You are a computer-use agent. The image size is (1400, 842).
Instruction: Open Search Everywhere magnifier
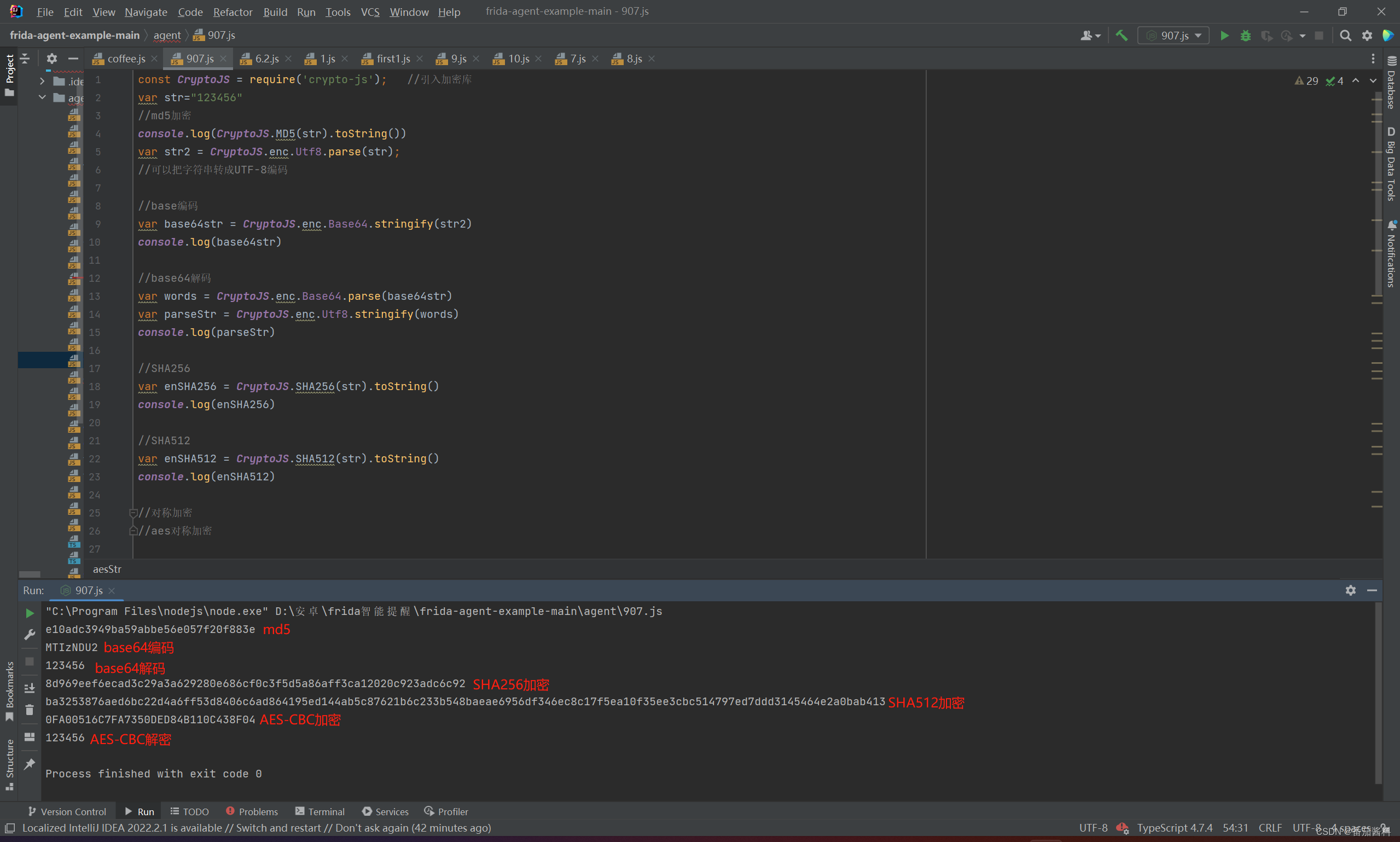[1345, 36]
